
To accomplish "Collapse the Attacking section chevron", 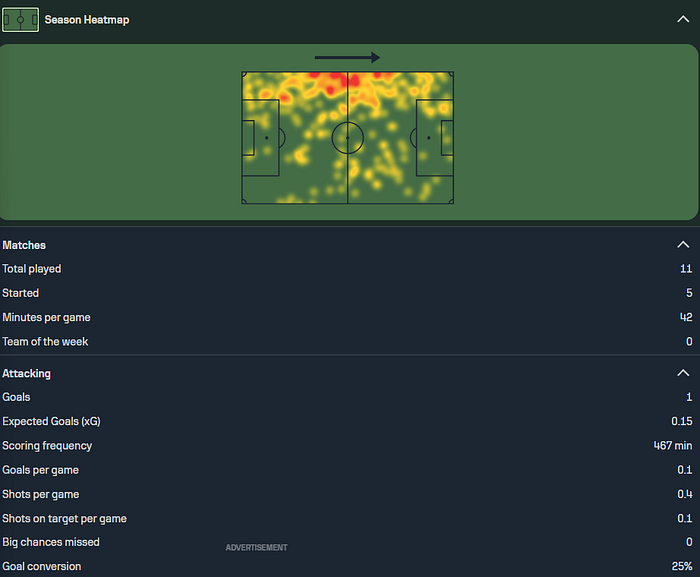I will coord(683,373).
